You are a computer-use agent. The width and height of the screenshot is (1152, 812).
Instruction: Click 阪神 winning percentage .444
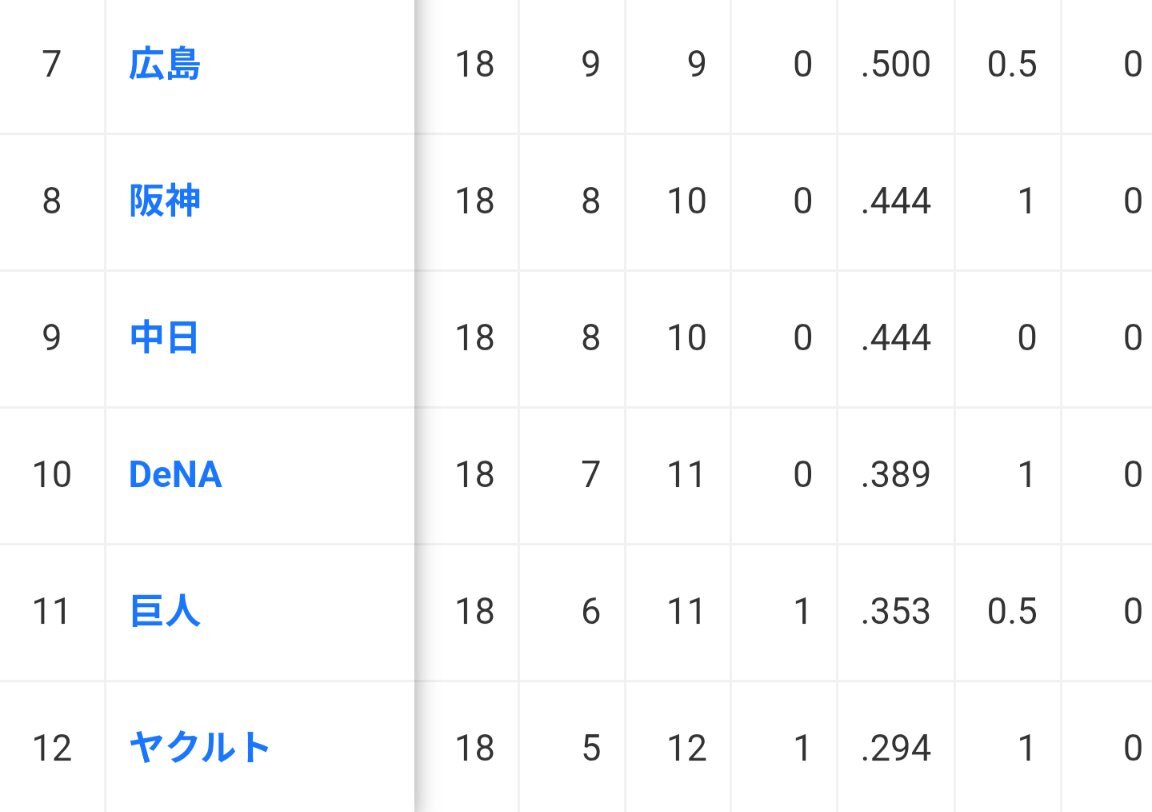[x=896, y=201]
